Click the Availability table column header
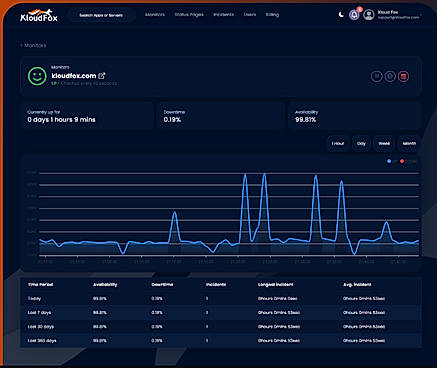Image resolution: width=437 pixels, height=368 pixels. [x=105, y=285]
